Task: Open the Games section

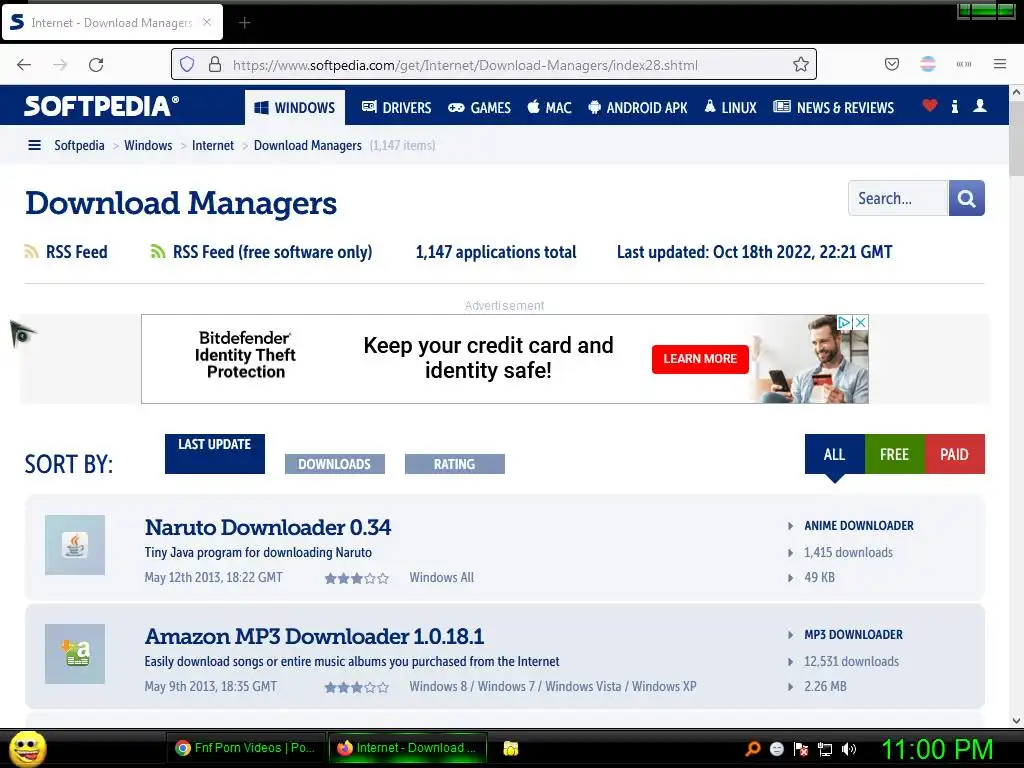Action: click(479, 108)
